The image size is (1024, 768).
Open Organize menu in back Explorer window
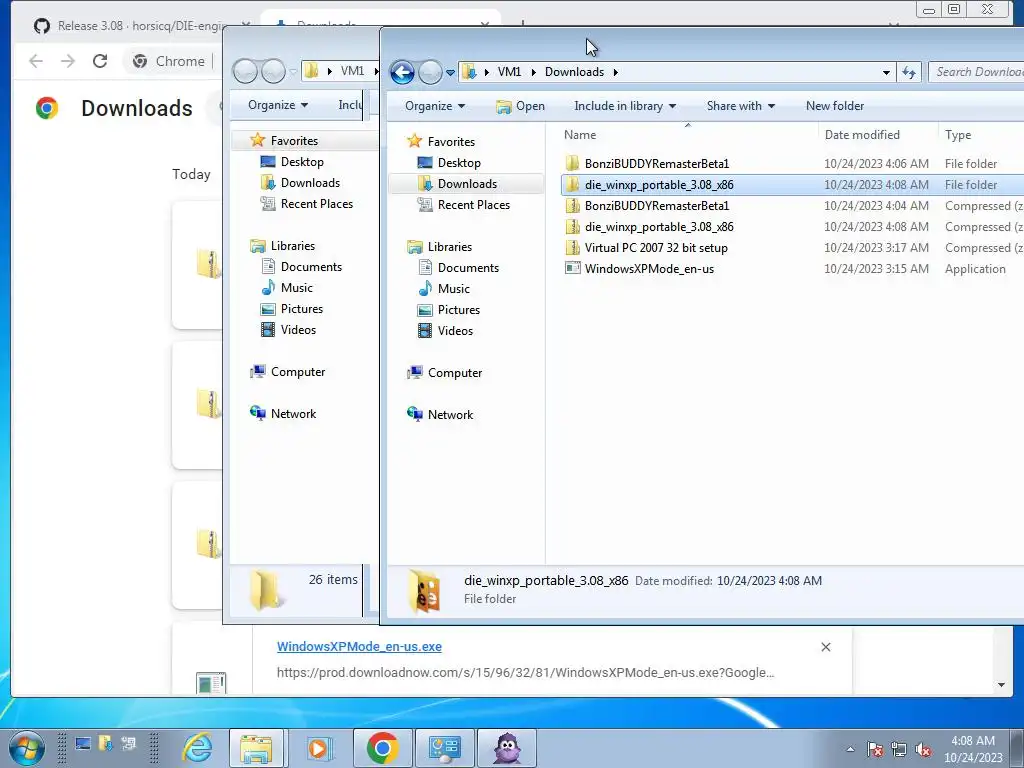point(278,104)
